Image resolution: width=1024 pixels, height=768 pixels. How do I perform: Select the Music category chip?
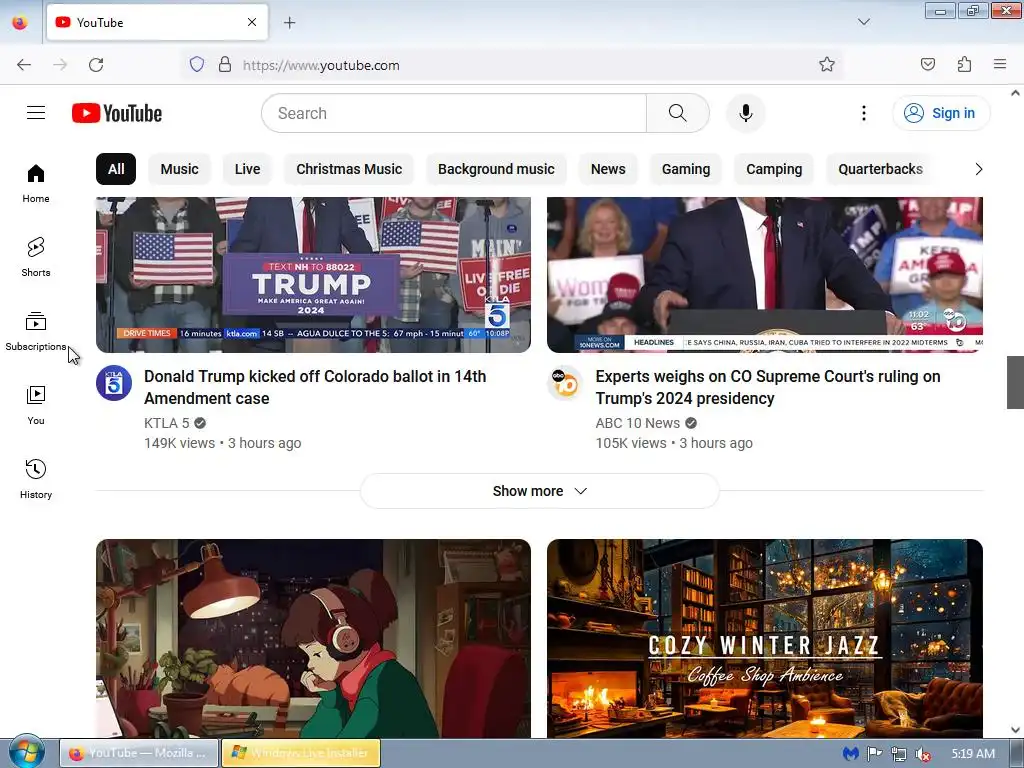pos(180,169)
